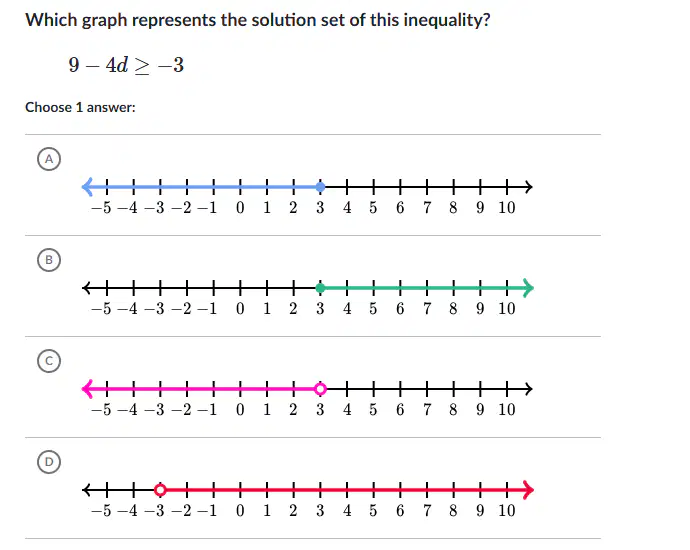Choose answer C radio button
The height and width of the screenshot is (550, 690).
tap(49, 361)
